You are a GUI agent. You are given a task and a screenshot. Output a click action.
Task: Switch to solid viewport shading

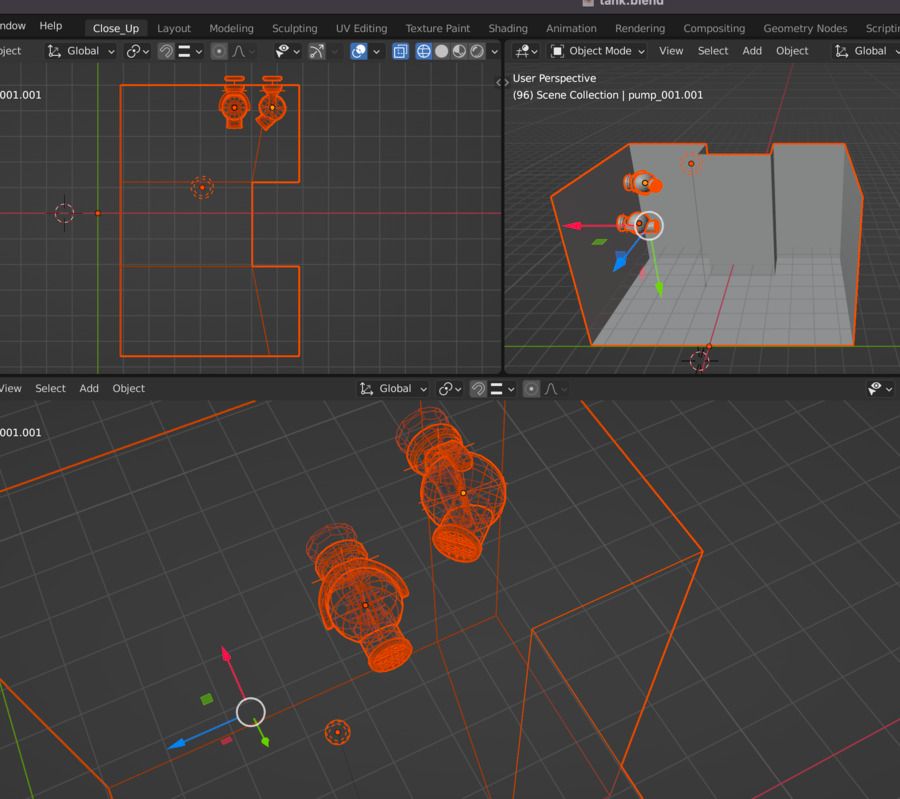(x=441, y=51)
